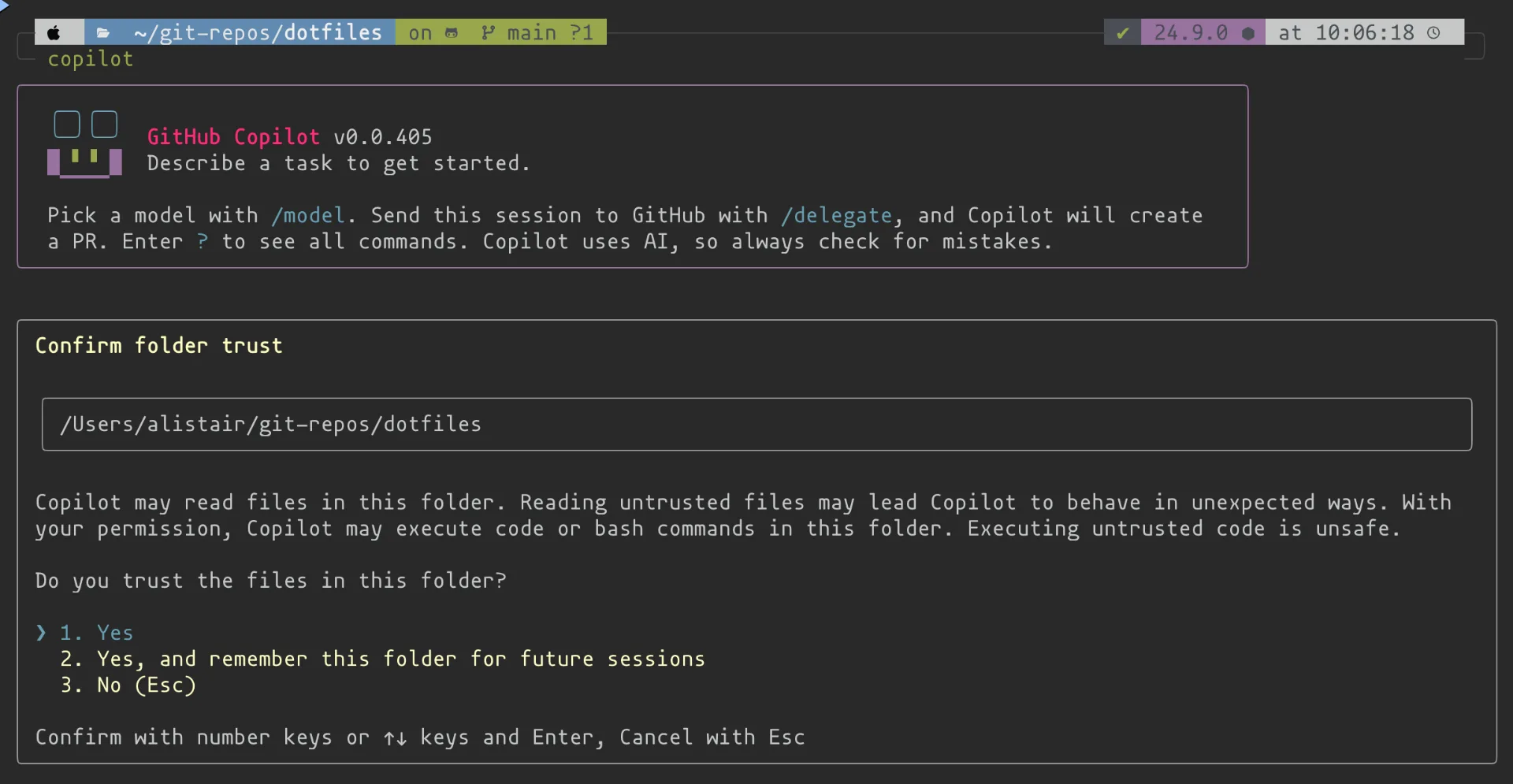This screenshot has width=1513, height=784.
Task: Click the Copilot logo artwork in the banner
Action: 84,144
